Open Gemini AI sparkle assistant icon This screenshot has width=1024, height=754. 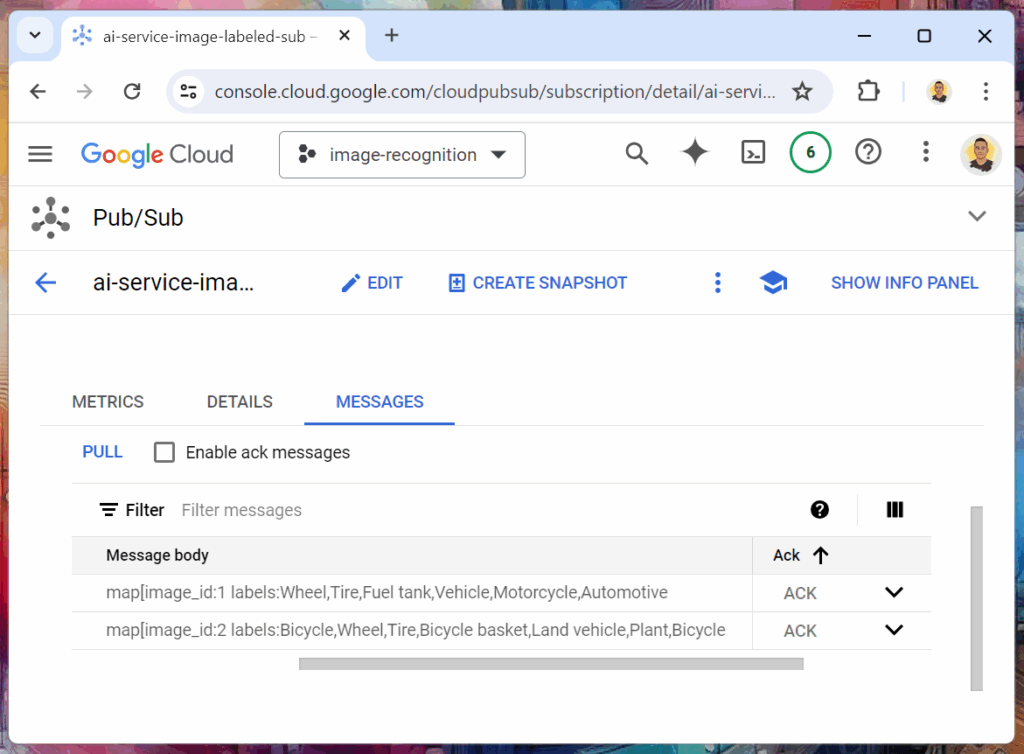[695, 153]
